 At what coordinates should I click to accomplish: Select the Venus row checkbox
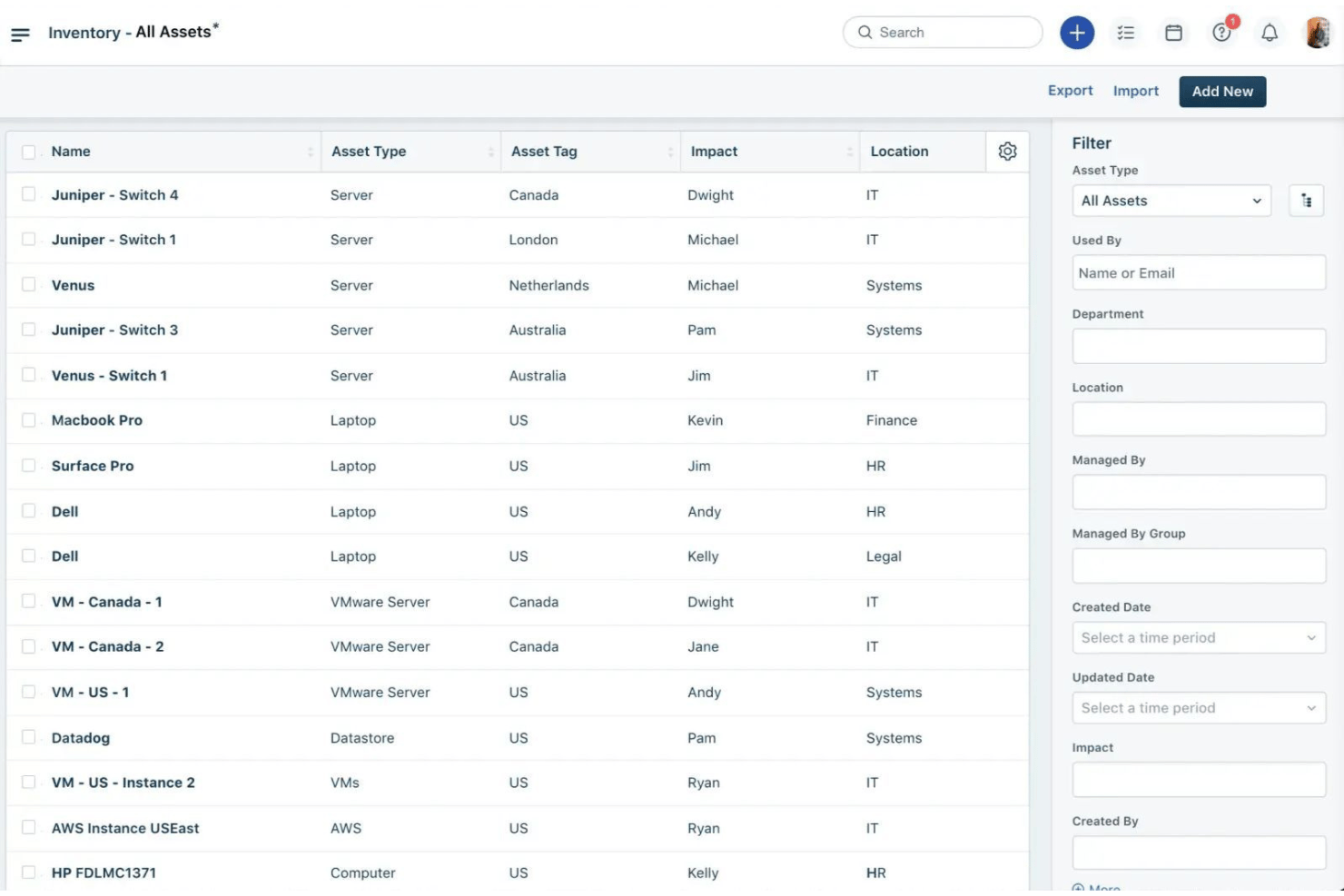point(29,285)
